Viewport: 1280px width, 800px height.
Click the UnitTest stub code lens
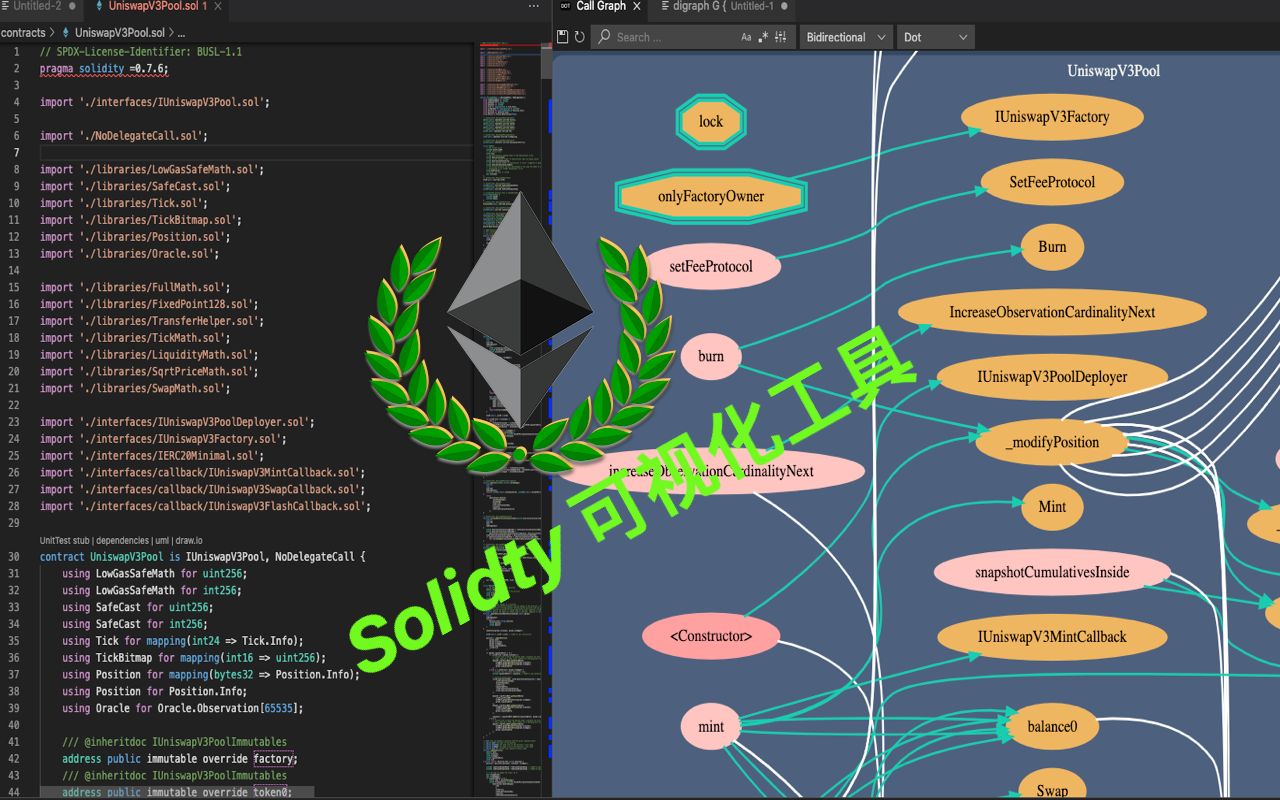(65, 540)
